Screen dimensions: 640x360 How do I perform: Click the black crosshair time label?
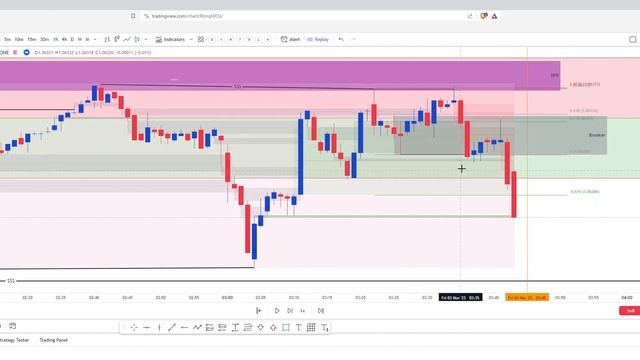pos(460,298)
